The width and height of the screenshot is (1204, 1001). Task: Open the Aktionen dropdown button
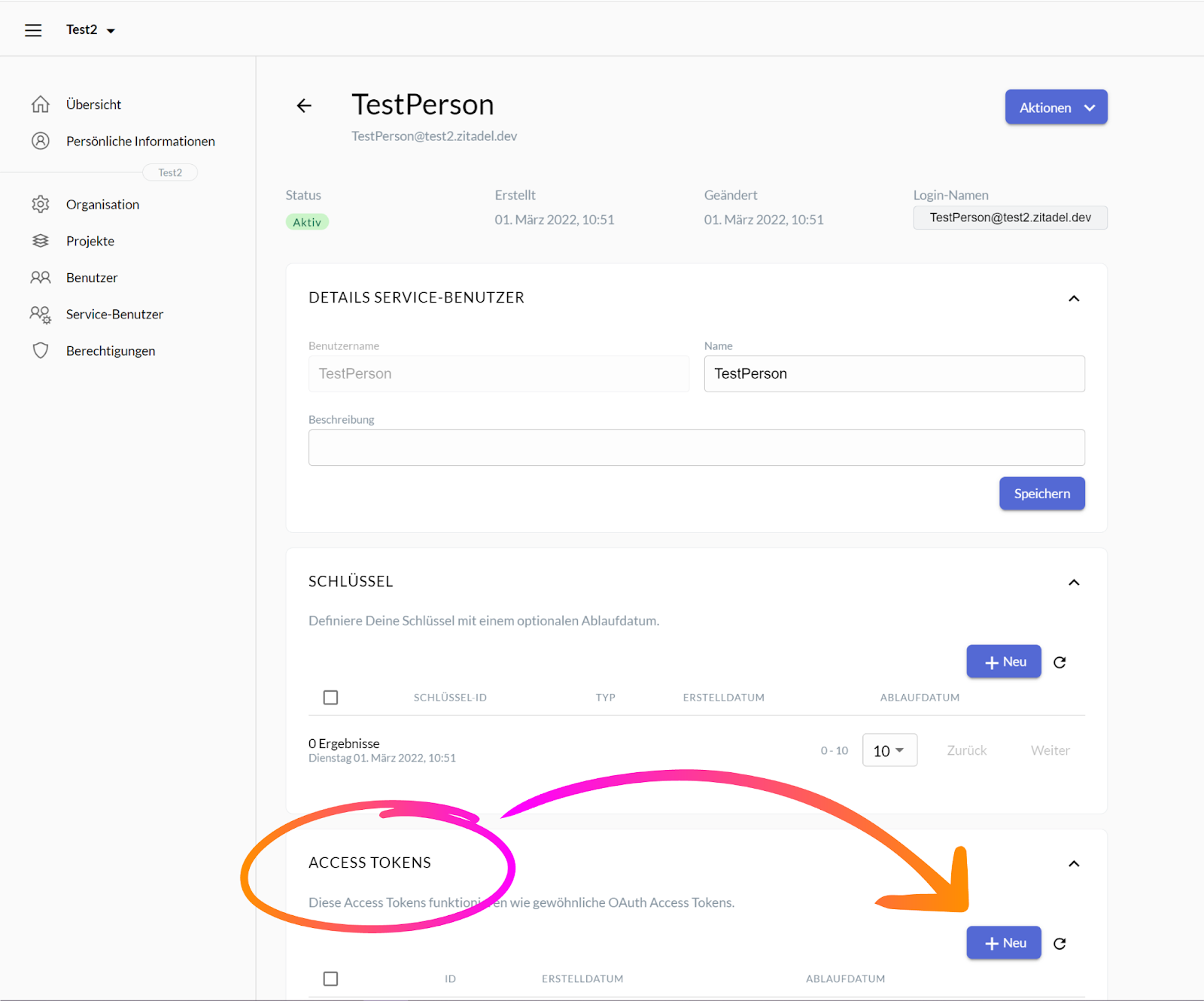(x=1056, y=108)
